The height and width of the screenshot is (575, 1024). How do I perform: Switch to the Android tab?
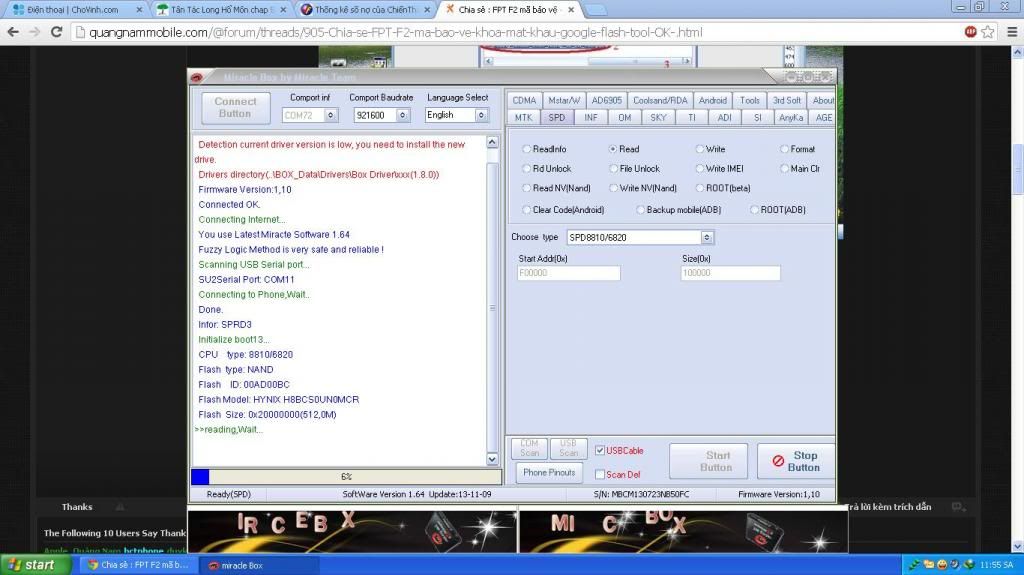[x=712, y=100]
